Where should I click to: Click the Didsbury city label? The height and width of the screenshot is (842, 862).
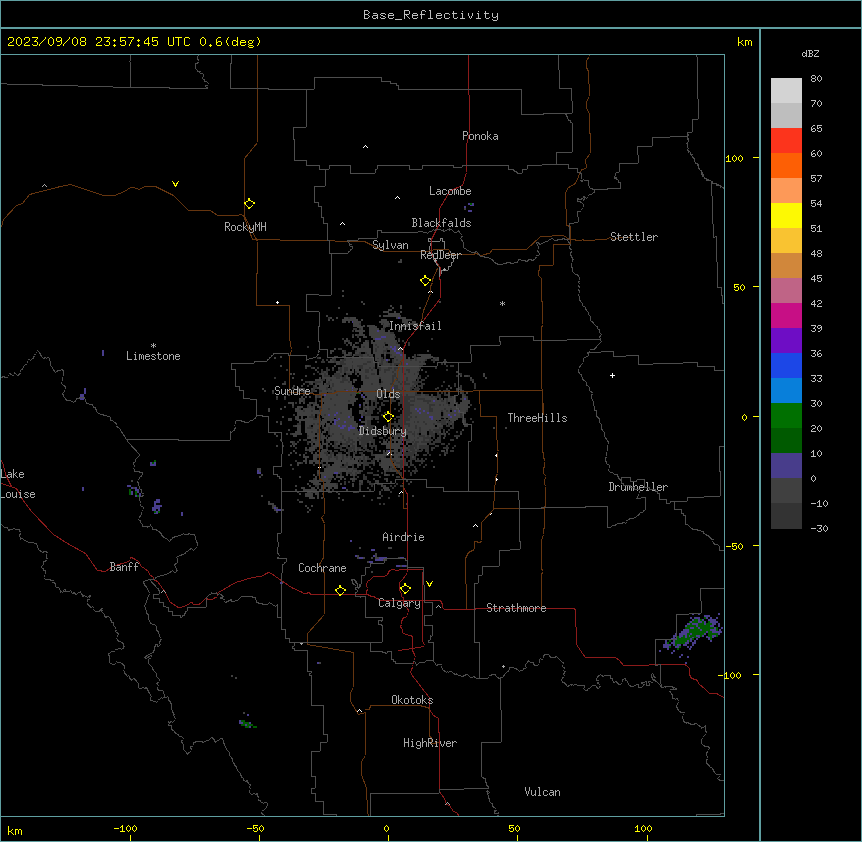pos(383,431)
